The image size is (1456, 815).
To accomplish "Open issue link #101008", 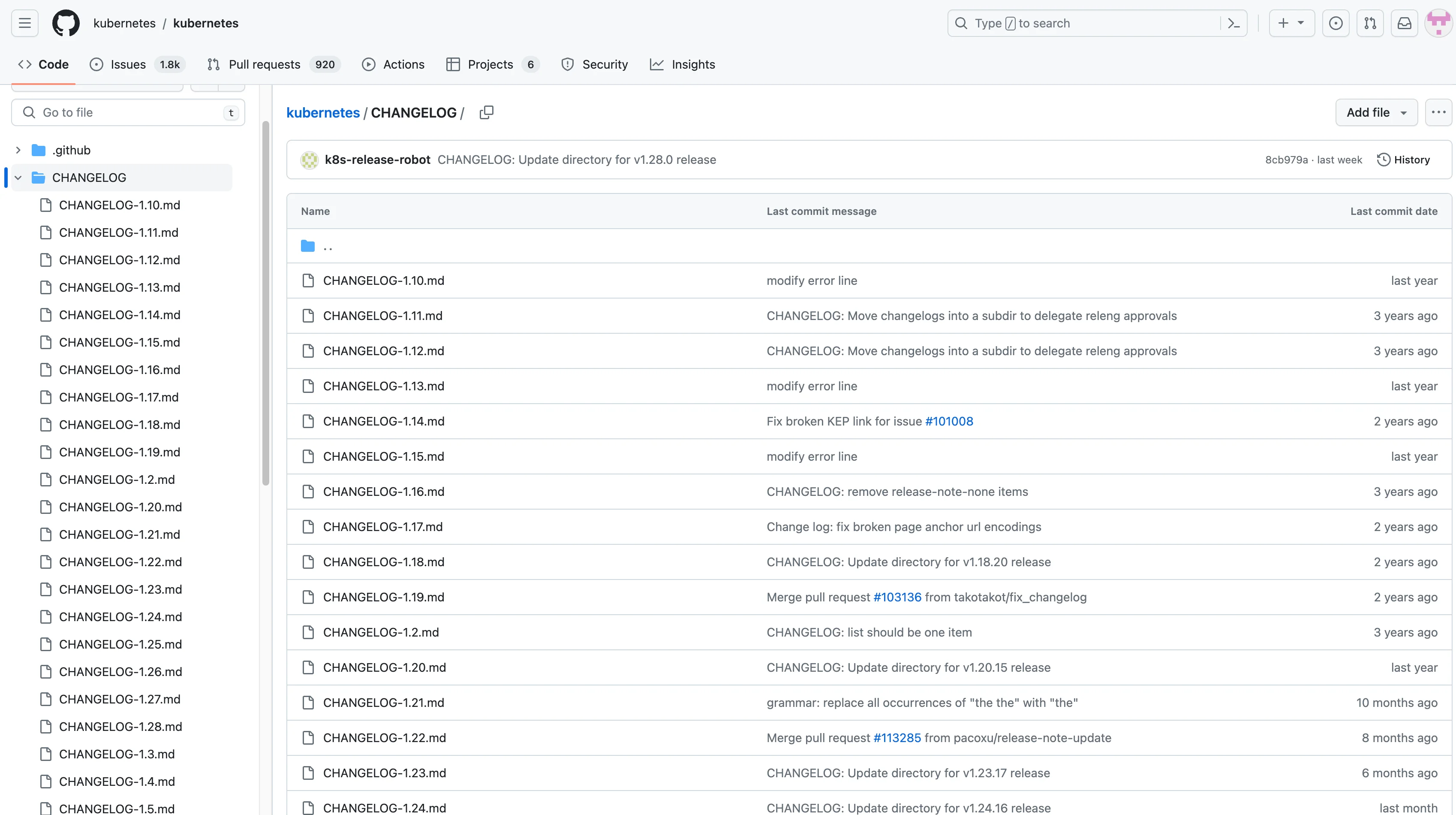I will coord(949,421).
